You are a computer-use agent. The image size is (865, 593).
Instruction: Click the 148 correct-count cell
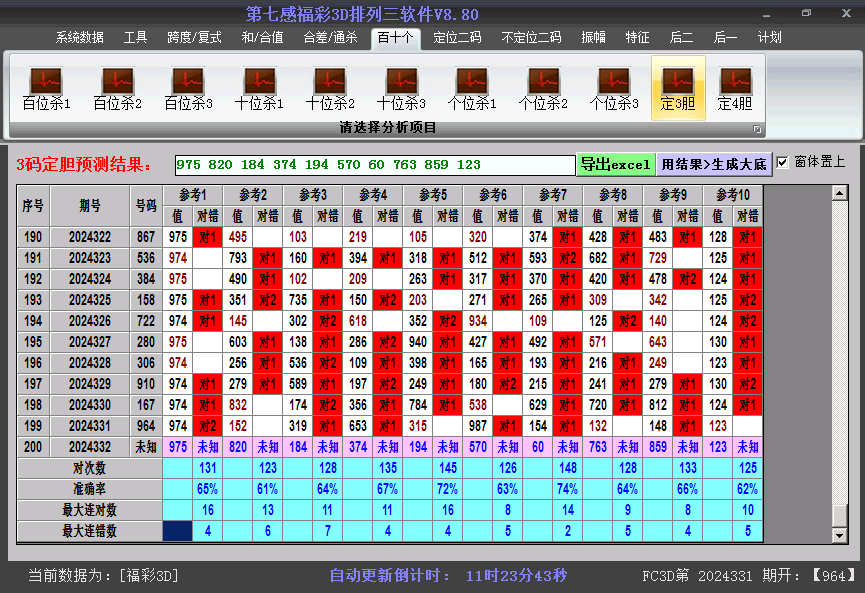[568, 468]
